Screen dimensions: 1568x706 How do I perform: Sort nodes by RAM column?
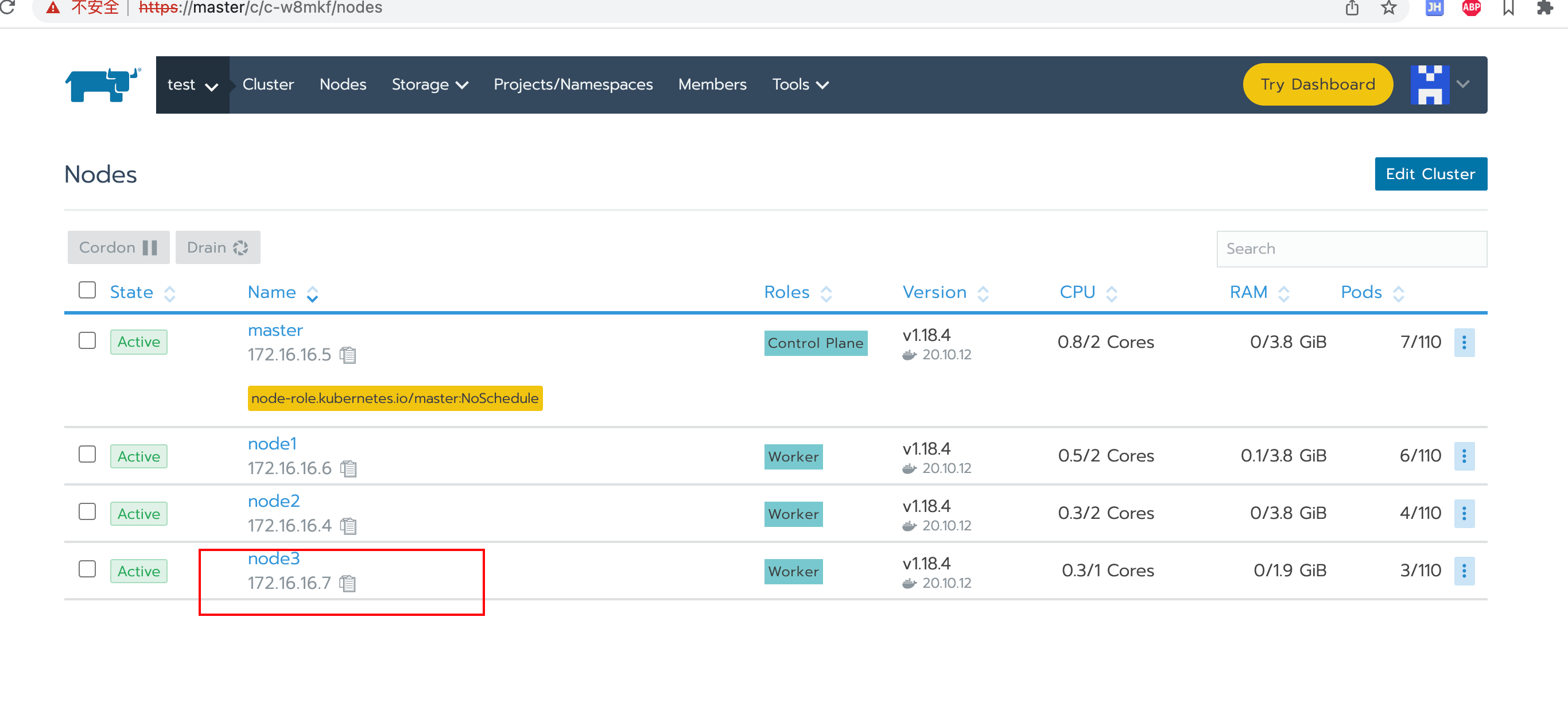coord(1259,293)
